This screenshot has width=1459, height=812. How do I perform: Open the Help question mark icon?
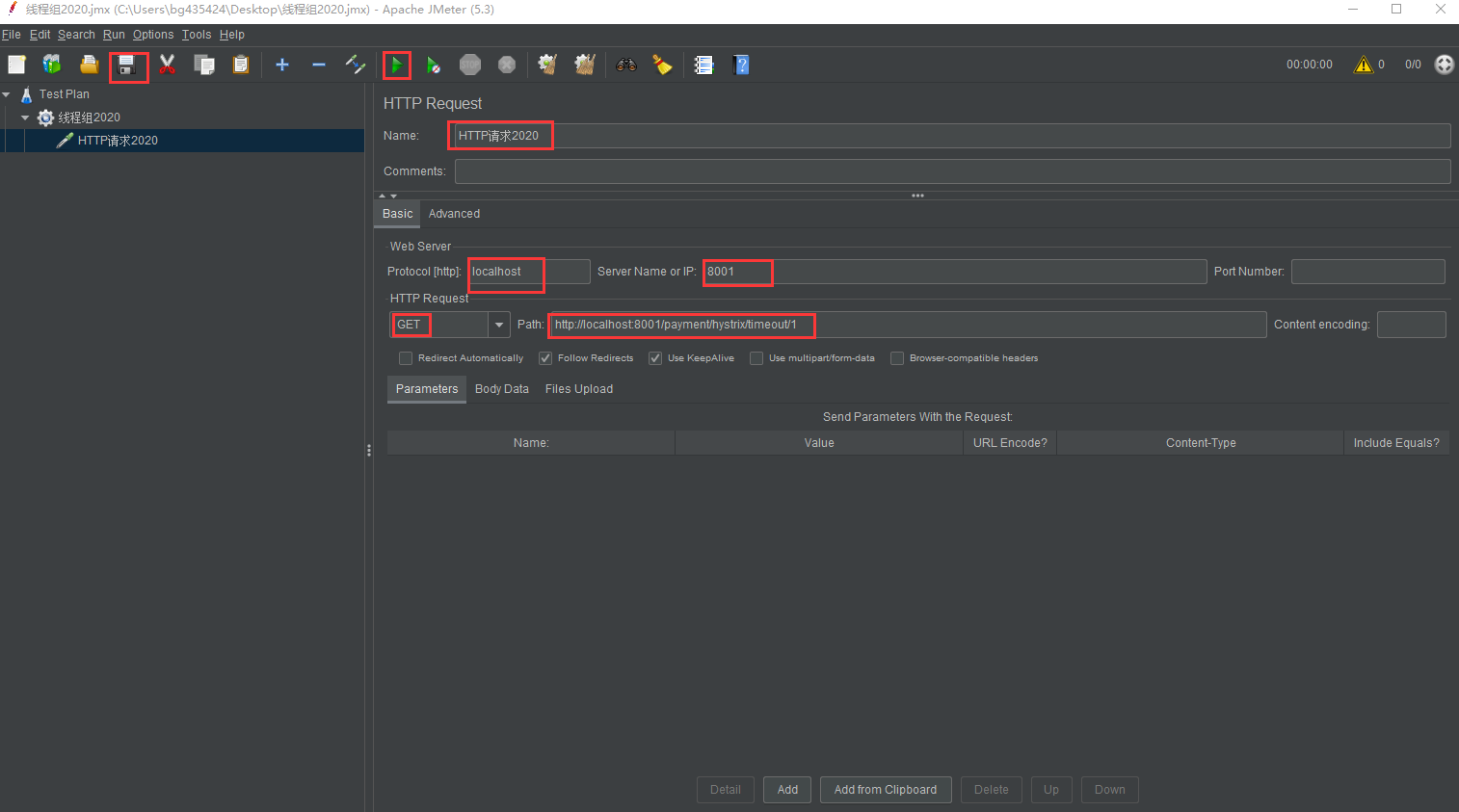tap(741, 65)
